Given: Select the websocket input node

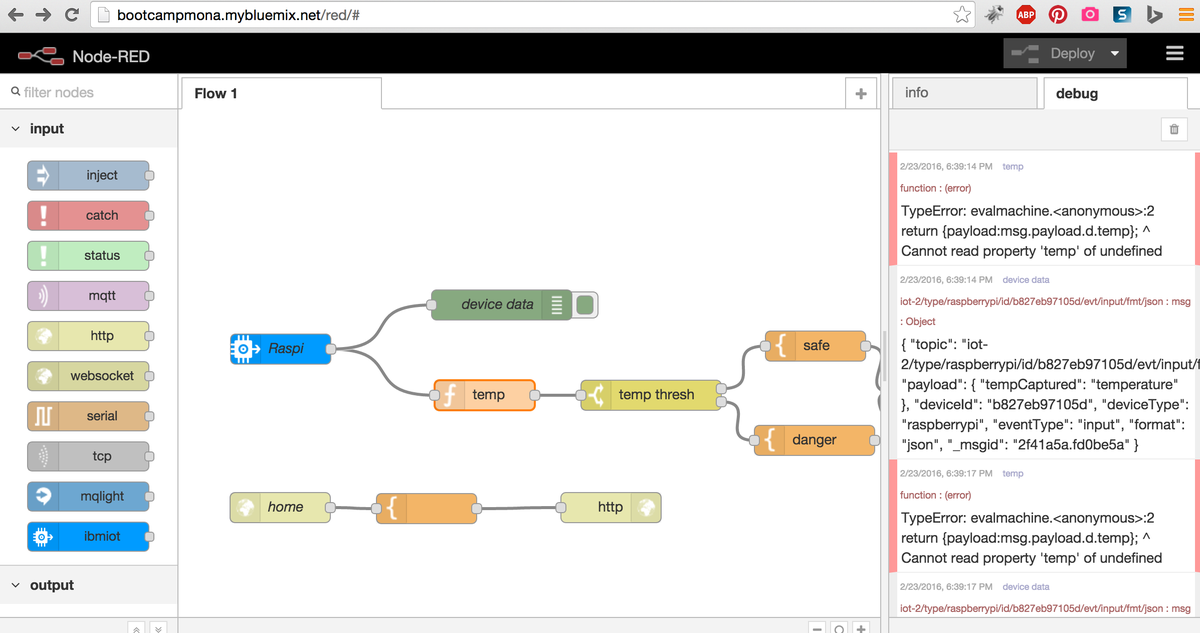Looking at the screenshot, I should 88,376.
